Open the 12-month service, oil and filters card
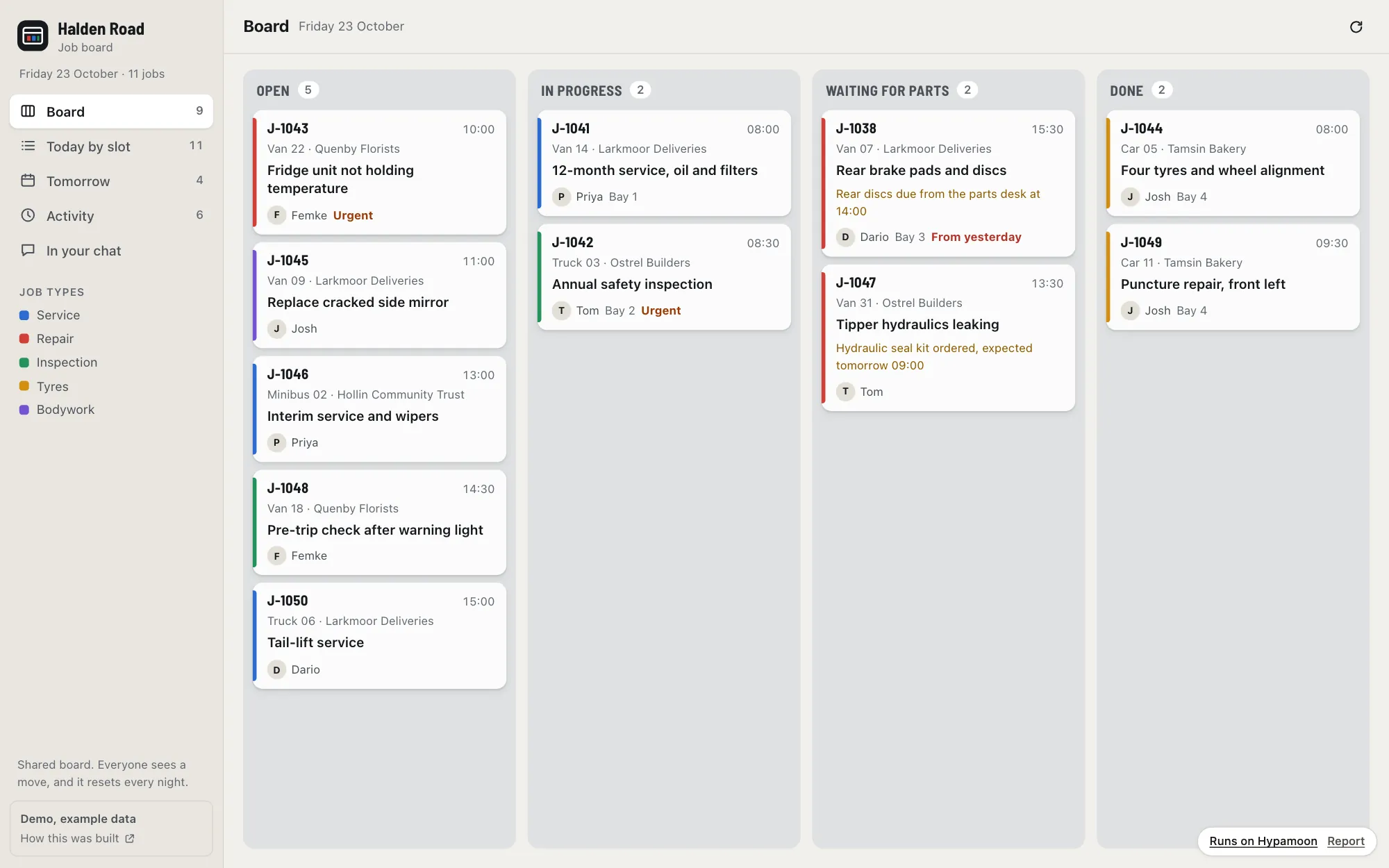This screenshot has width=1389, height=868. coord(664,163)
